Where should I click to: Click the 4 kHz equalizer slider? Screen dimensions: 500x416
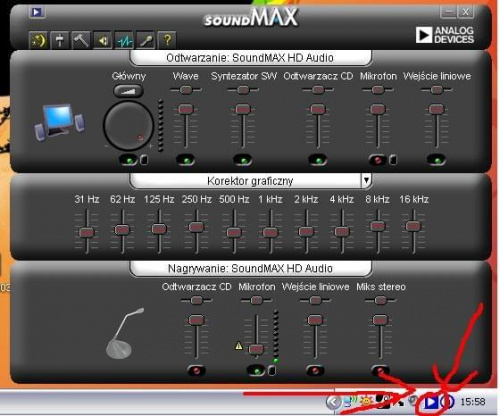(x=342, y=232)
